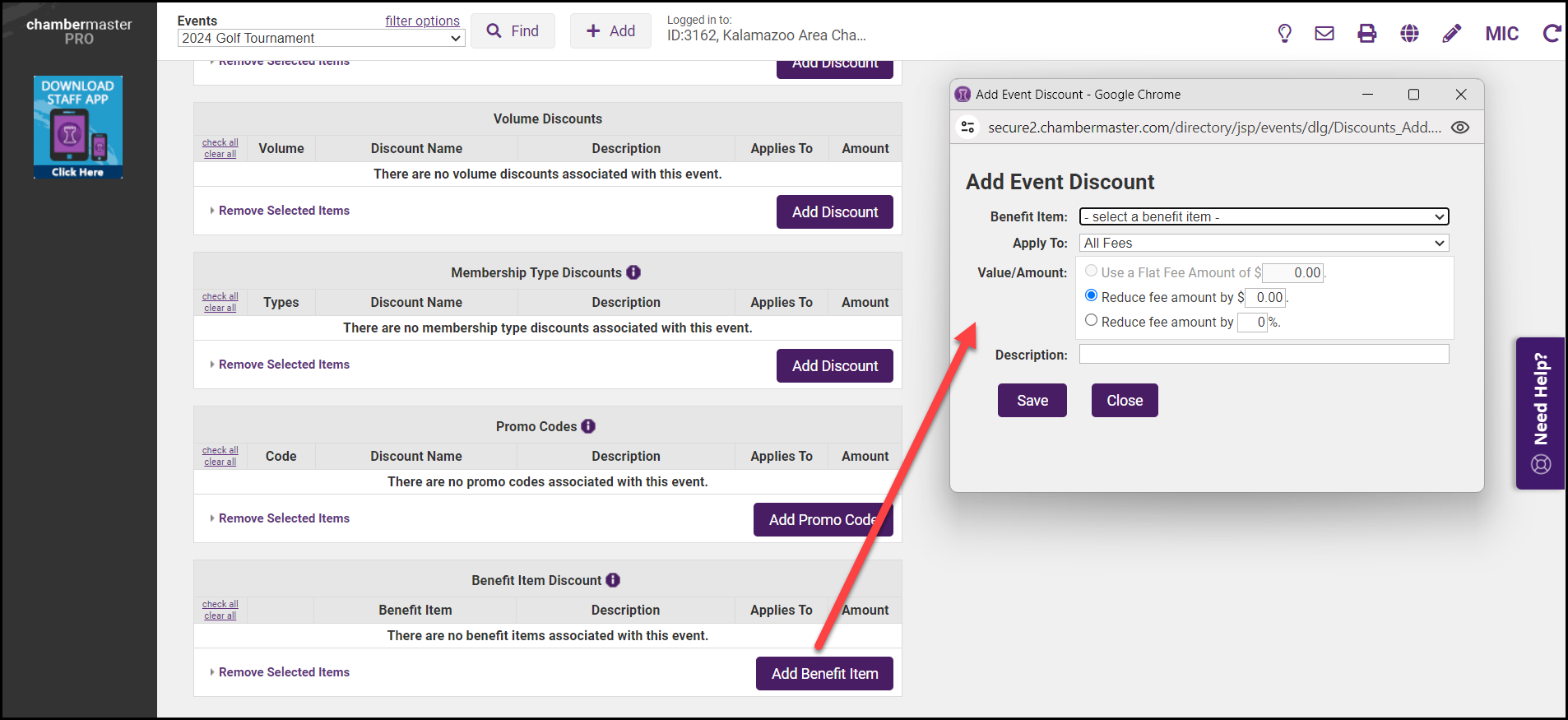The height and width of the screenshot is (720, 1568).
Task: Click info icon beside Benefit Item Discount
Action: click(x=613, y=580)
